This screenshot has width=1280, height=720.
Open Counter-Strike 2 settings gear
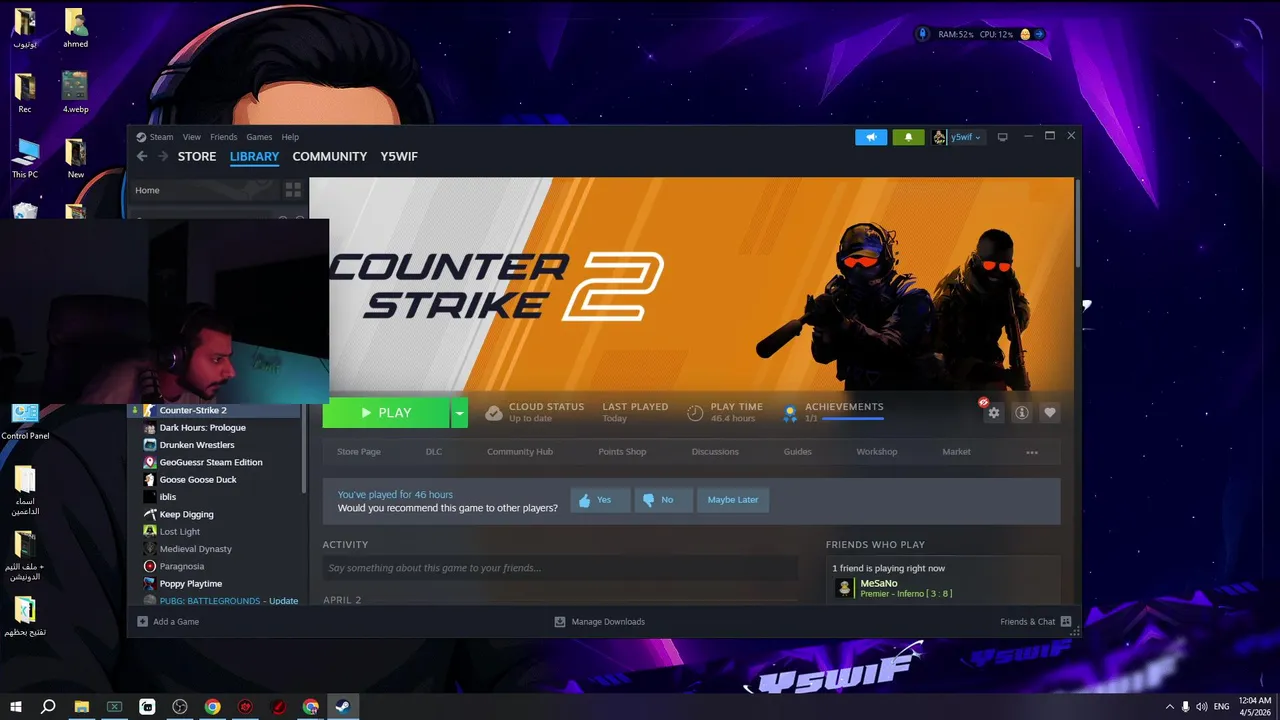993,412
